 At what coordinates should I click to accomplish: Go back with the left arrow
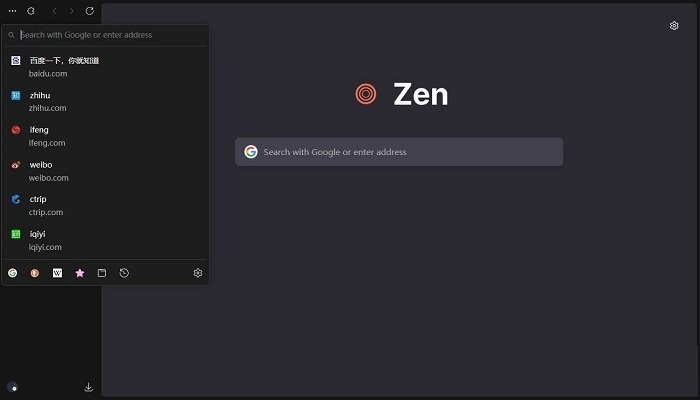click(54, 10)
